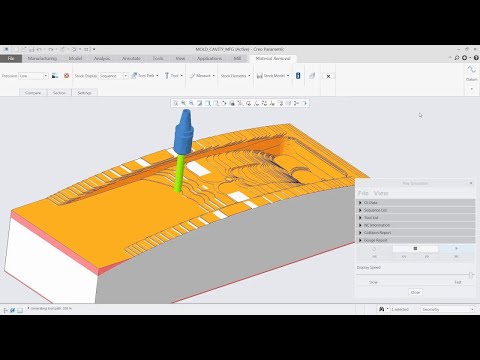Click the second icon in bottom-left status bar
Screen dimensions: 480x360
click(x=12, y=310)
